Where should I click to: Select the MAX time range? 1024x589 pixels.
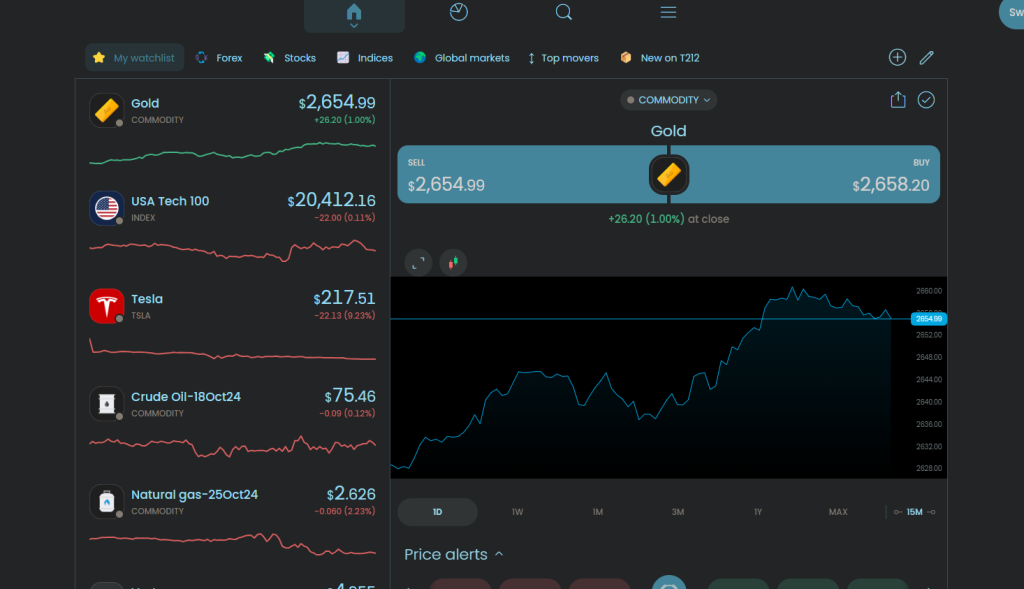(838, 512)
